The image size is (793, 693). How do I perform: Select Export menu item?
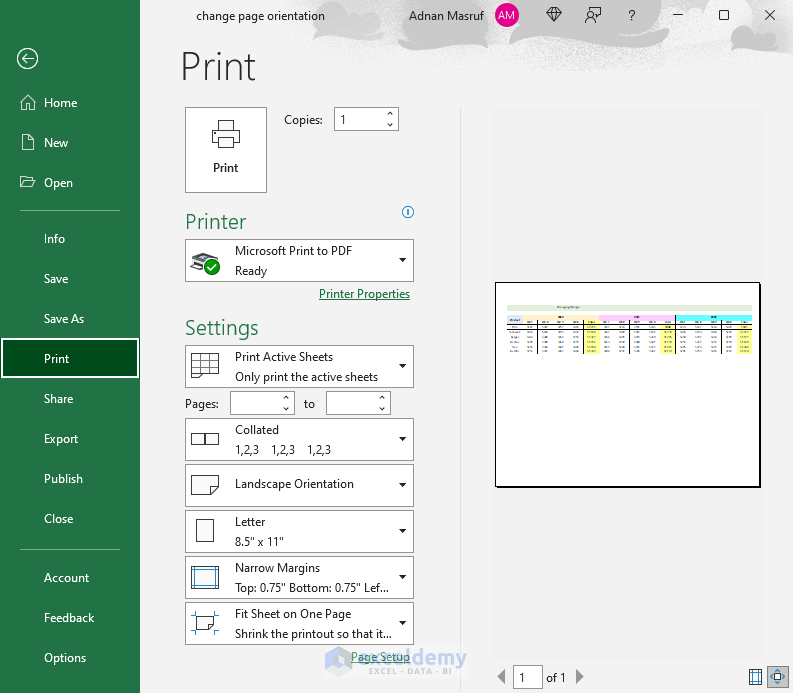click(70, 439)
